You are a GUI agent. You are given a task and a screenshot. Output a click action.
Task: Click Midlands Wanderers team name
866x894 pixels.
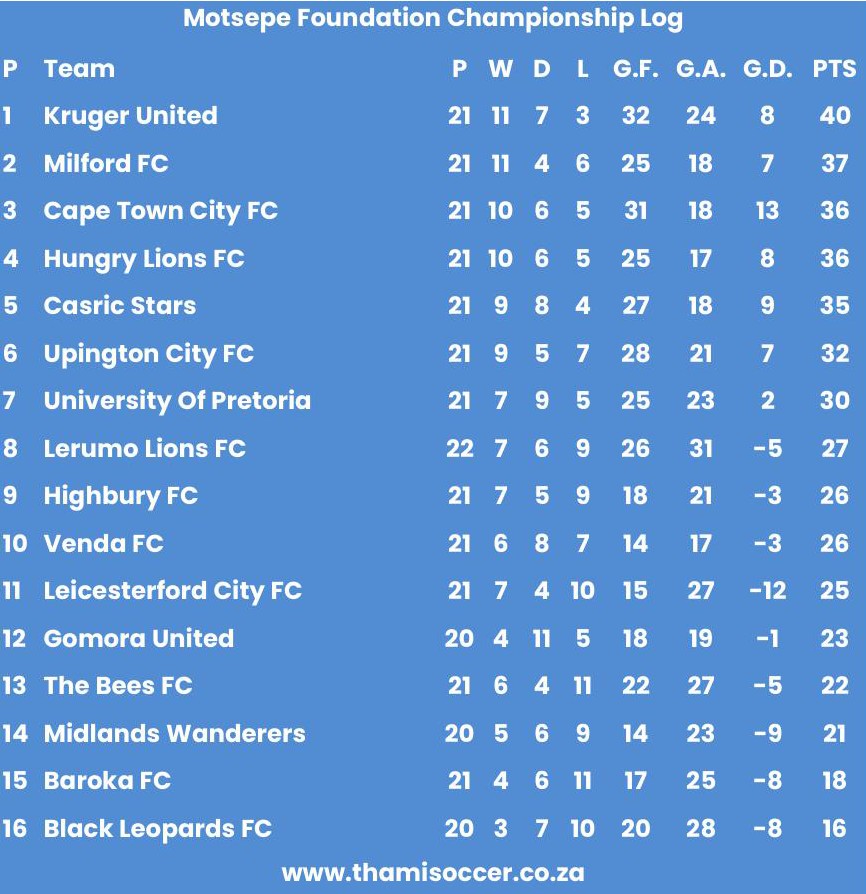(x=174, y=734)
